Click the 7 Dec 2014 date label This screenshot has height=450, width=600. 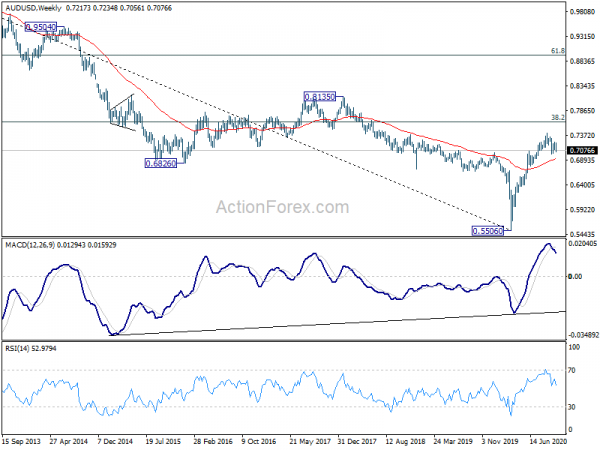(115, 442)
